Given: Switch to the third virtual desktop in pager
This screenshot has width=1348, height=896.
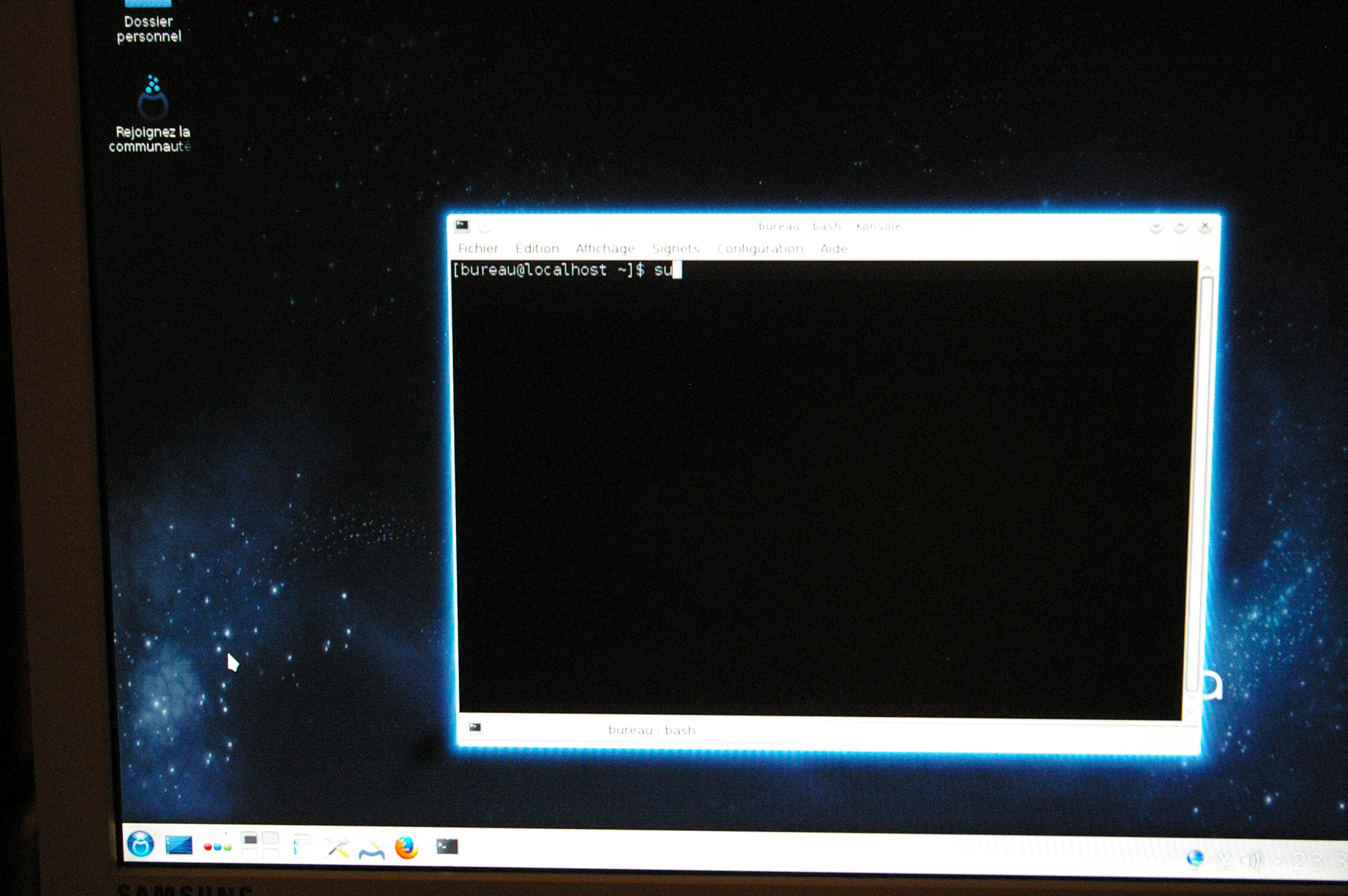Looking at the screenshot, I should tap(250, 854).
